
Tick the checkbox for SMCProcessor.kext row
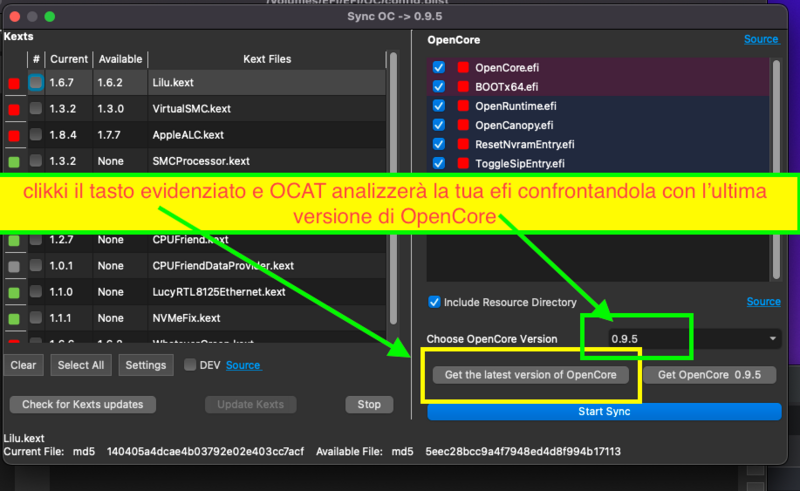[x=36, y=161]
